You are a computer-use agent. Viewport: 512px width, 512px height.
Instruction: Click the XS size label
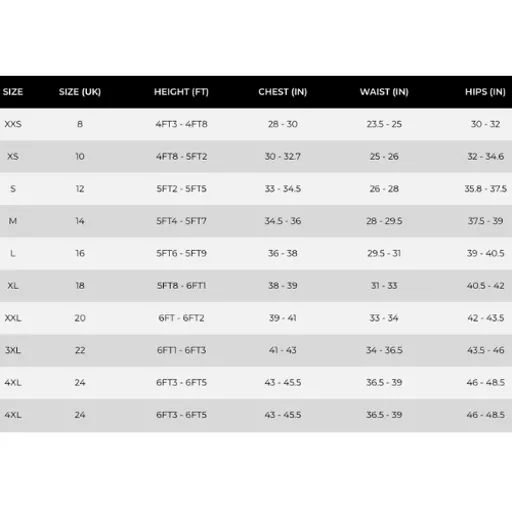[13, 156]
